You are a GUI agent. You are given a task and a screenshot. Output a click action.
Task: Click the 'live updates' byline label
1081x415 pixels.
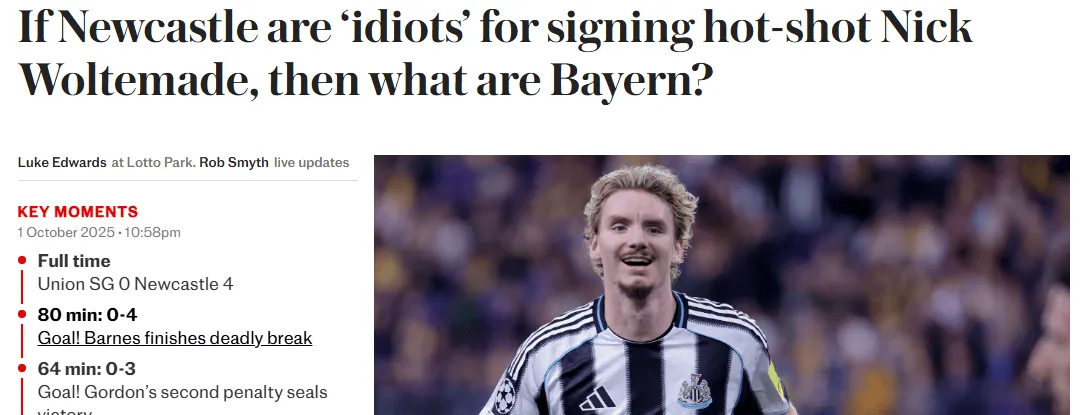[x=312, y=163]
